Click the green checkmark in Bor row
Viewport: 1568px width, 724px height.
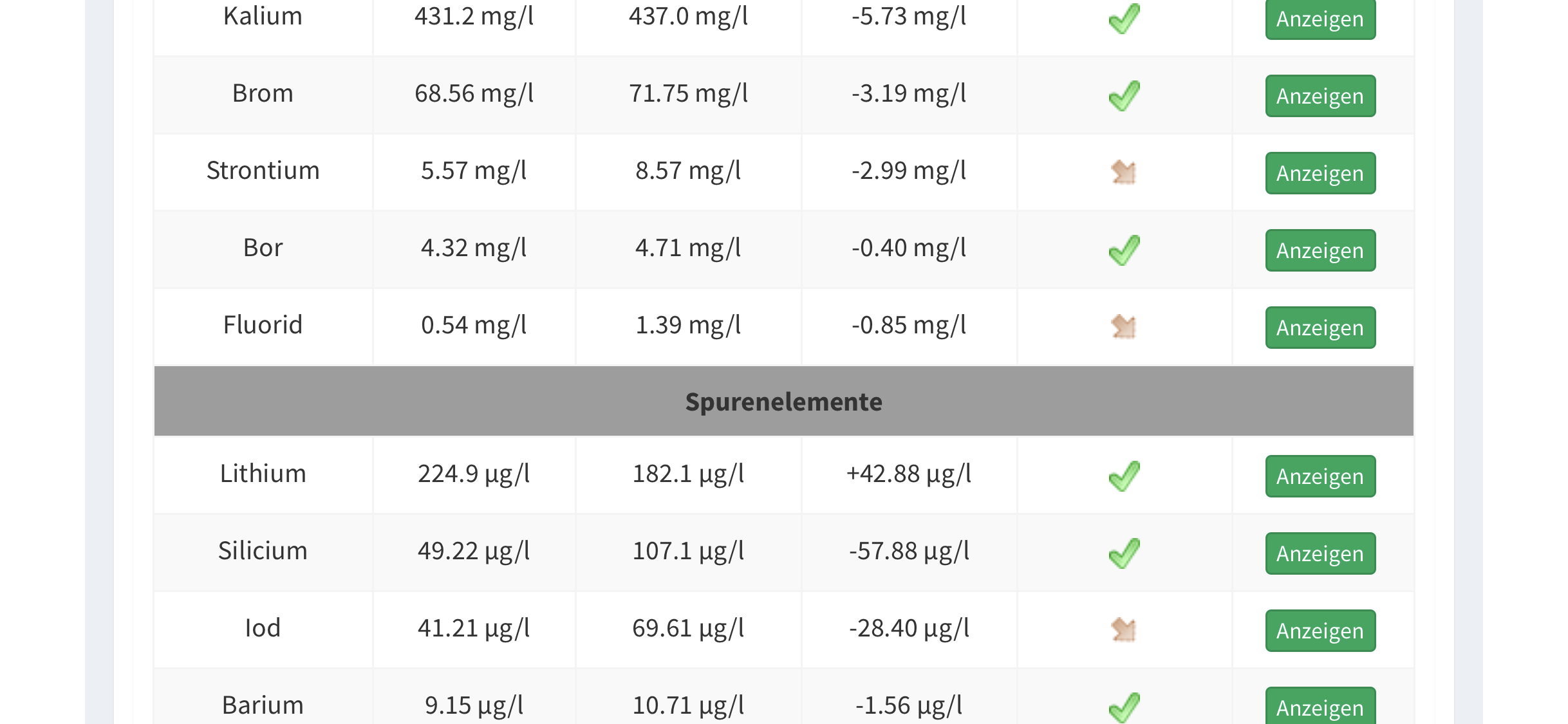point(1124,250)
